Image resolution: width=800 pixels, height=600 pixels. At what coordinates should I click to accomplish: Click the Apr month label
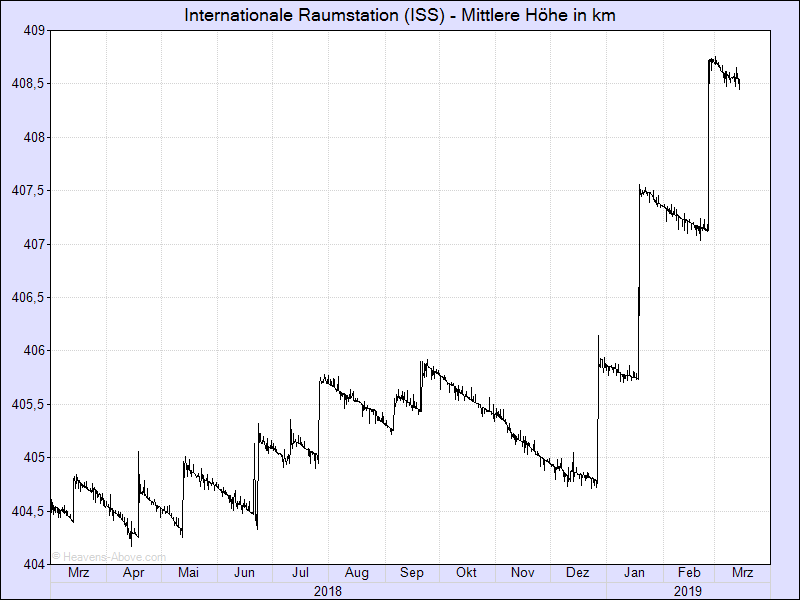tap(133, 573)
